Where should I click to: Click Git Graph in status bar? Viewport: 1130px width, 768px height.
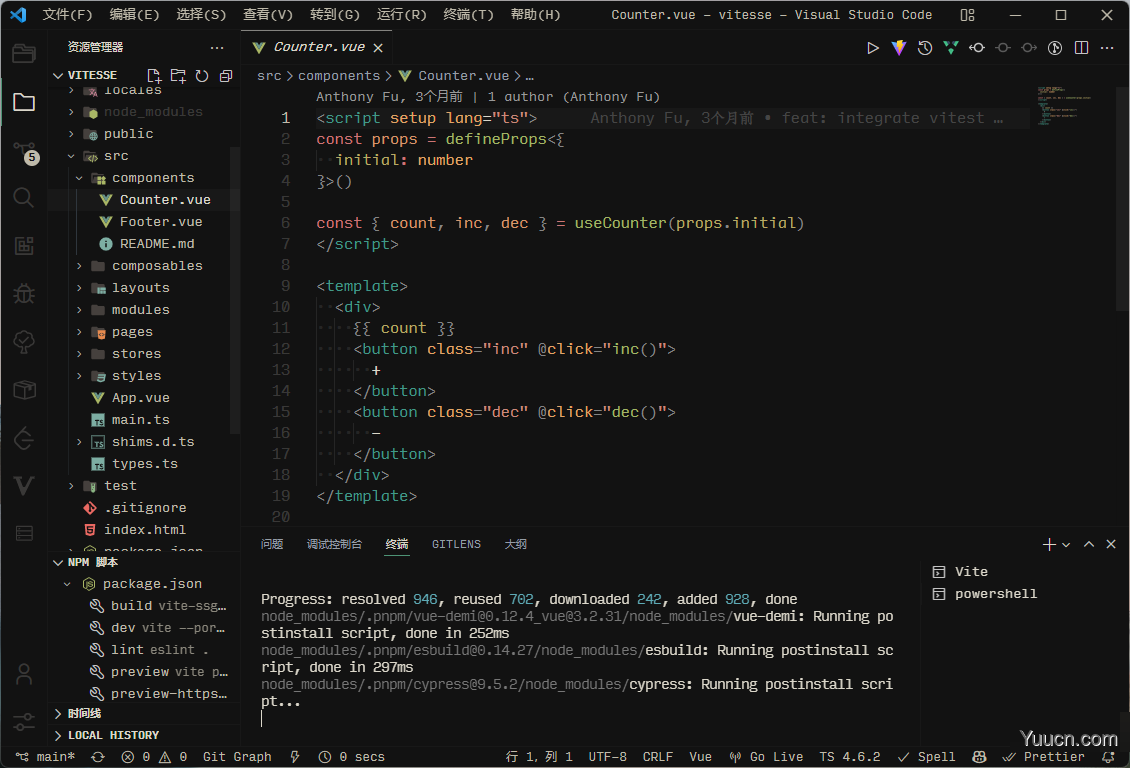pyautogui.click(x=237, y=757)
